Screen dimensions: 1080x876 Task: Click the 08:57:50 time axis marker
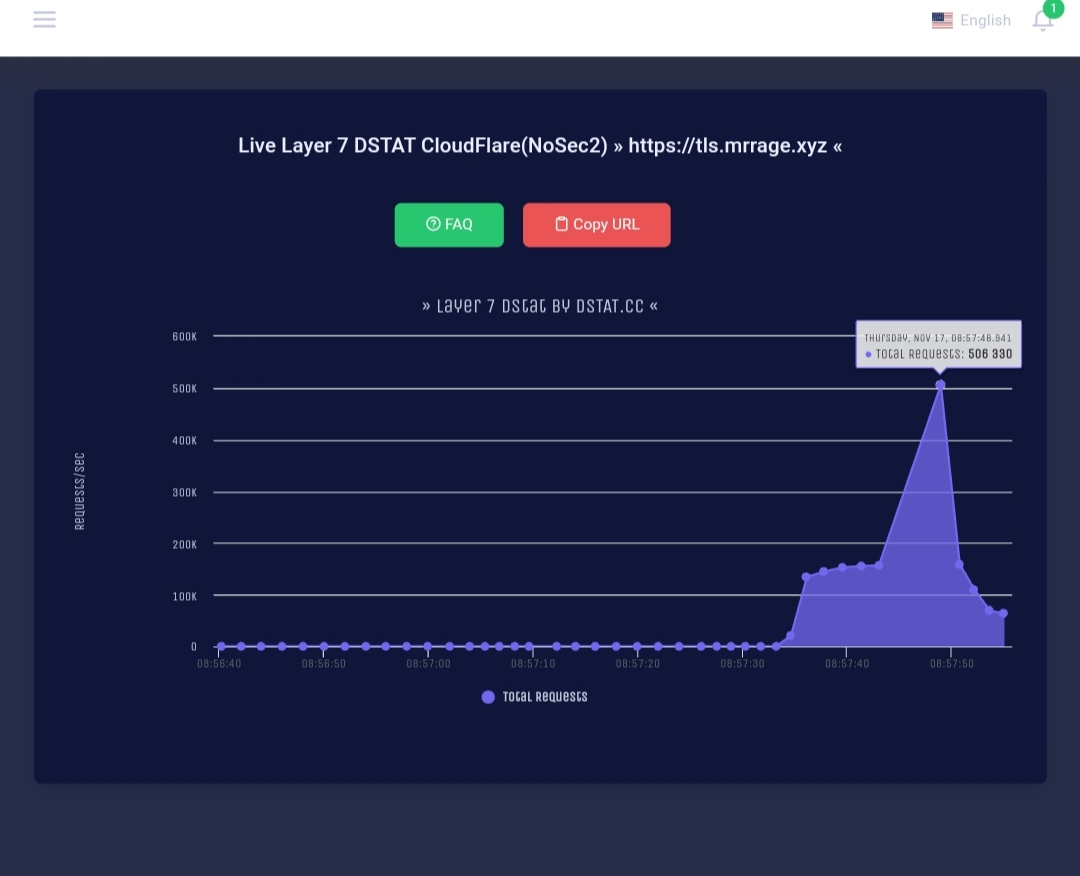(x=951, y=664)
